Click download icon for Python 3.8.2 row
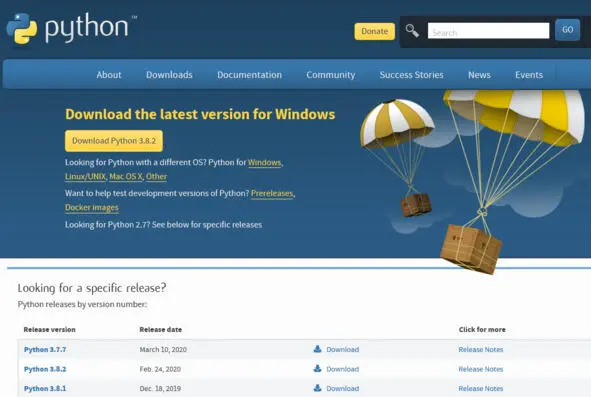591x397 pixels. [317, 368]
